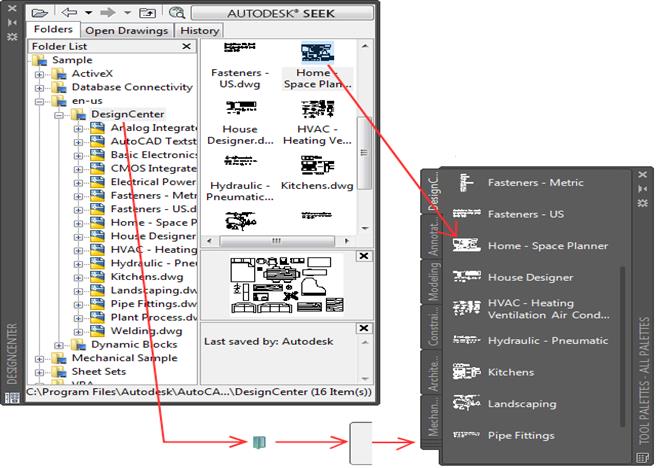Toggle Tool Palettes auto-hide icon
This screenshot has height=468, width=656.
[643, 189]
